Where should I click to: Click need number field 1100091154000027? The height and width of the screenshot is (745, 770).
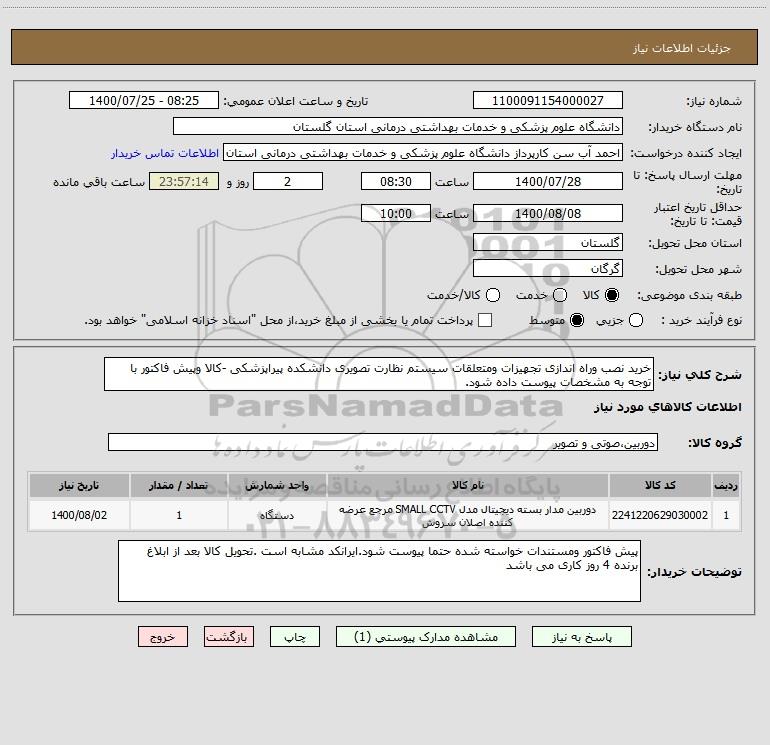548,100
